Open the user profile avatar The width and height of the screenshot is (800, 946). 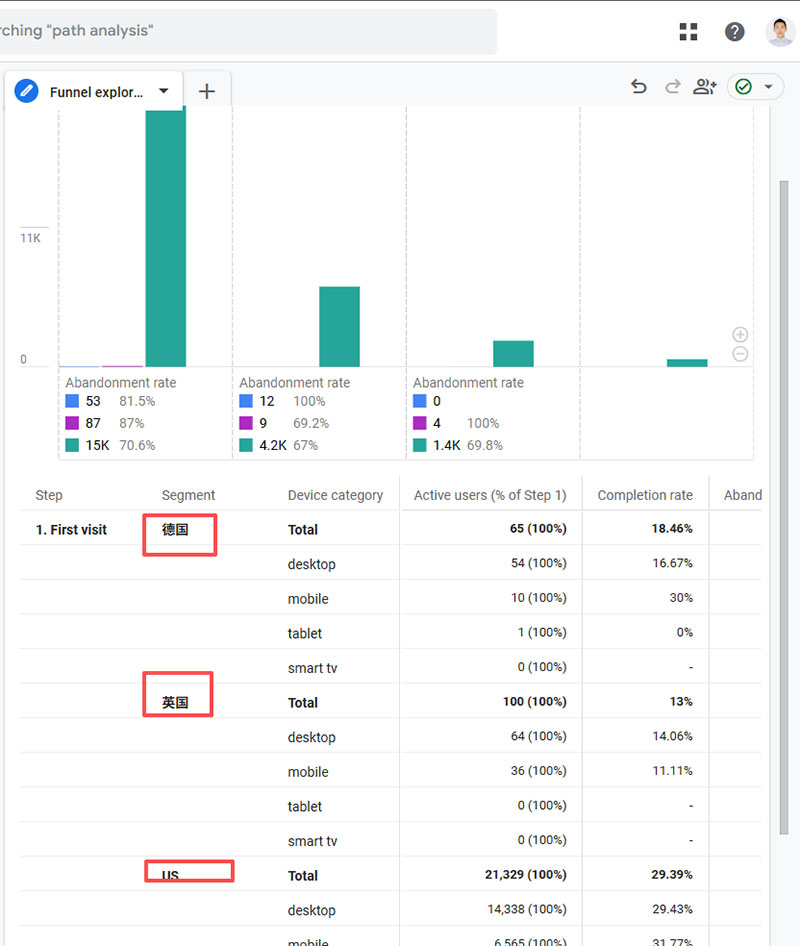780,32
